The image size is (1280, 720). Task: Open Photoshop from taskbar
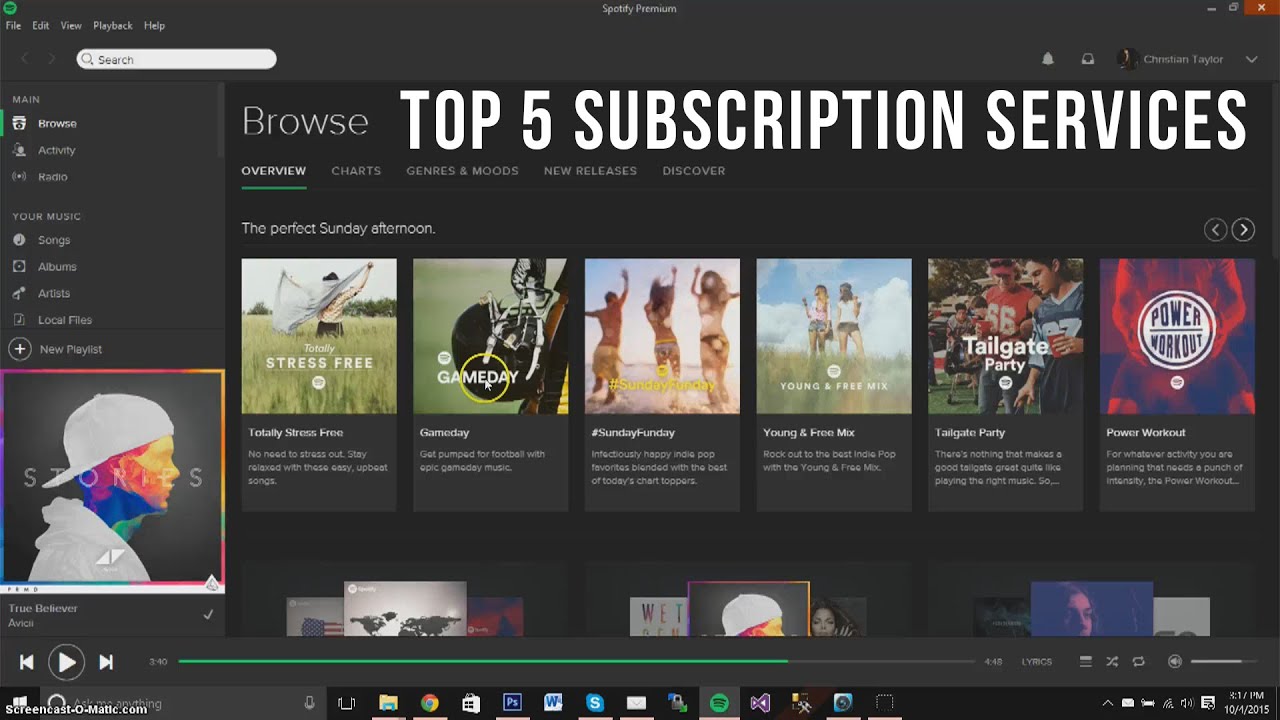click(512, 703)
